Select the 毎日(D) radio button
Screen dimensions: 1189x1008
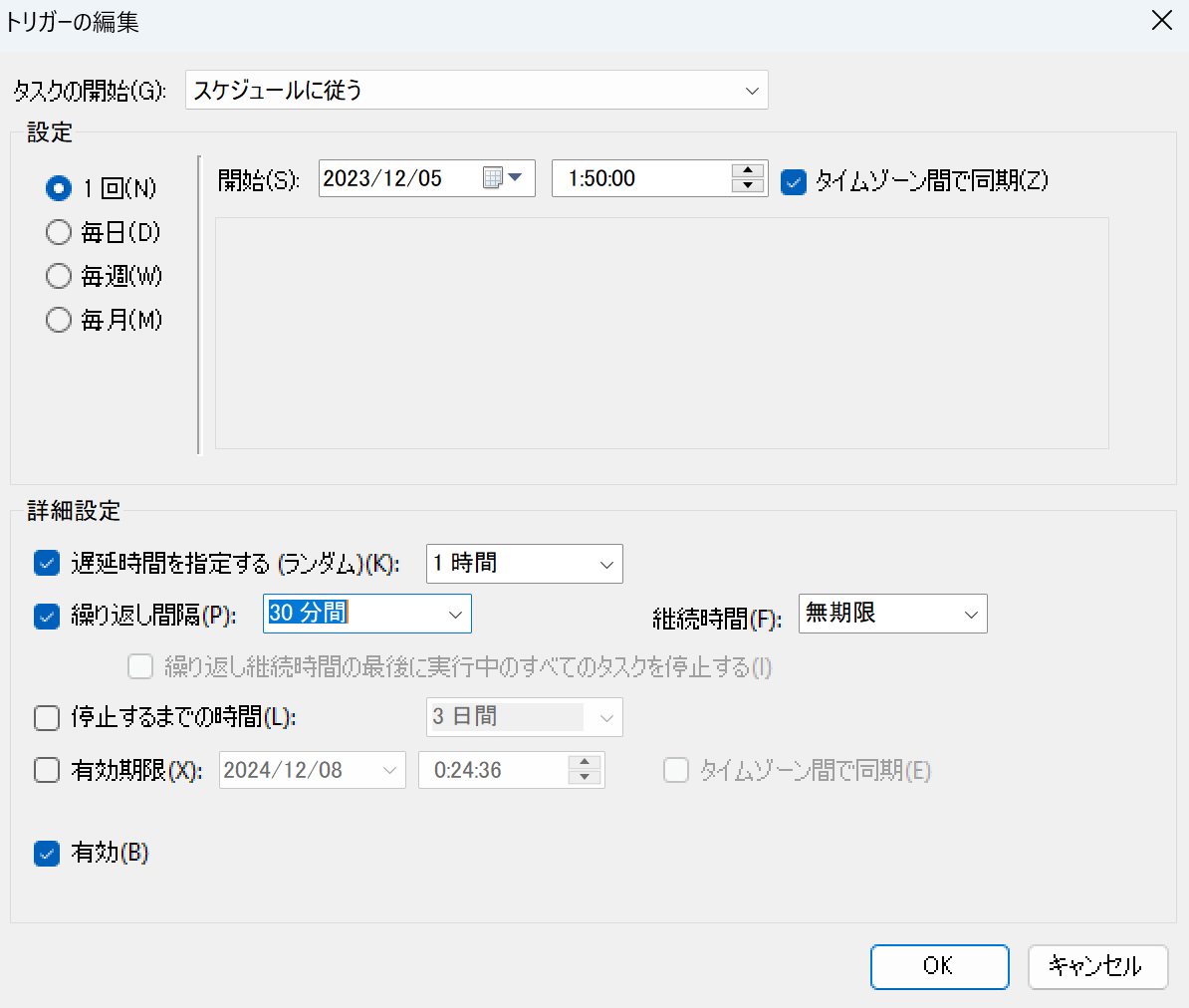(59, 232)
